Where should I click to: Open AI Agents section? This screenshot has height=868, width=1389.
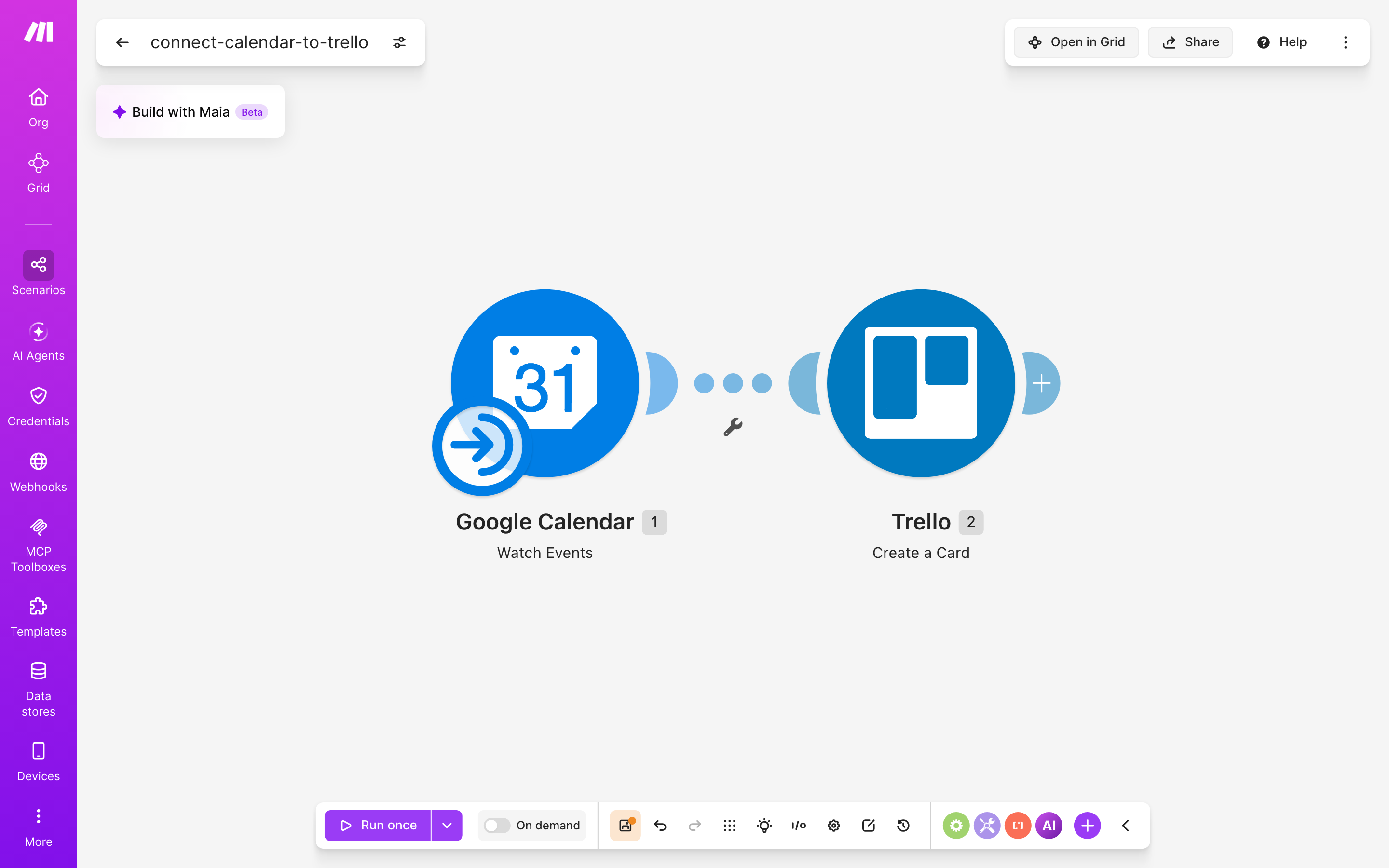point(39,341)
